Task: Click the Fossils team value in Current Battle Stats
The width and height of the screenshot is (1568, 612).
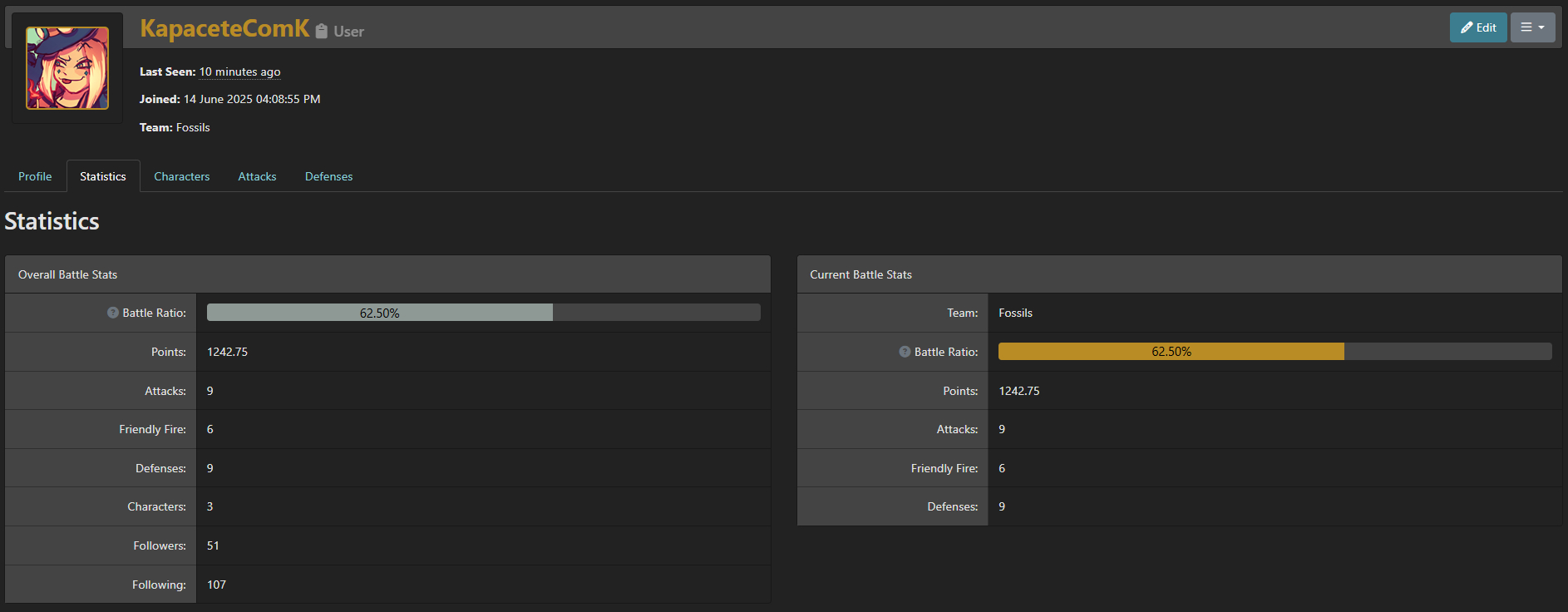Action: (1015, 313)
